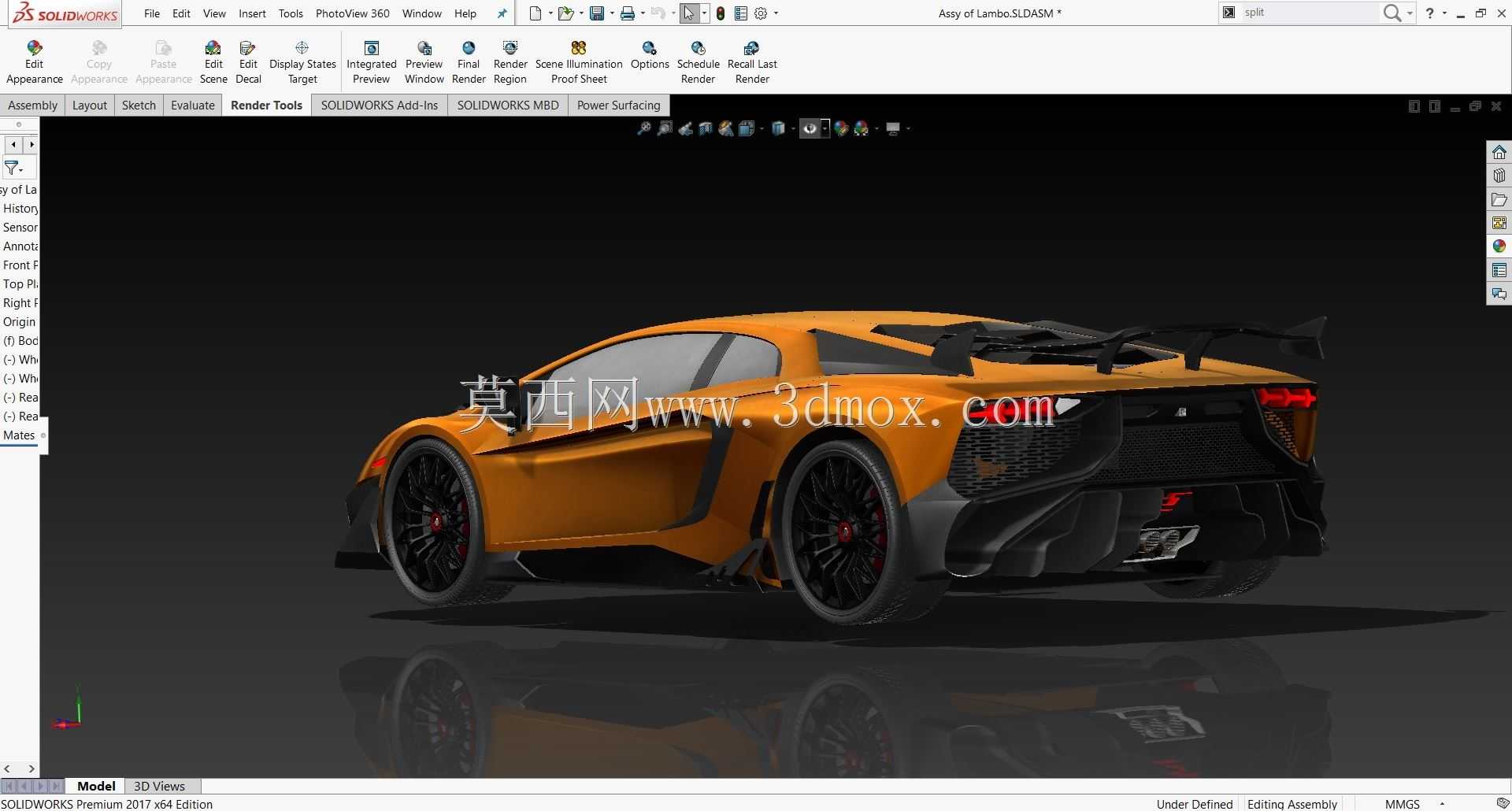Viewport: 1512px width, 811px height.
Task: Click Recall Last Render
Action: pyautogui.click(x=752, y=62)
